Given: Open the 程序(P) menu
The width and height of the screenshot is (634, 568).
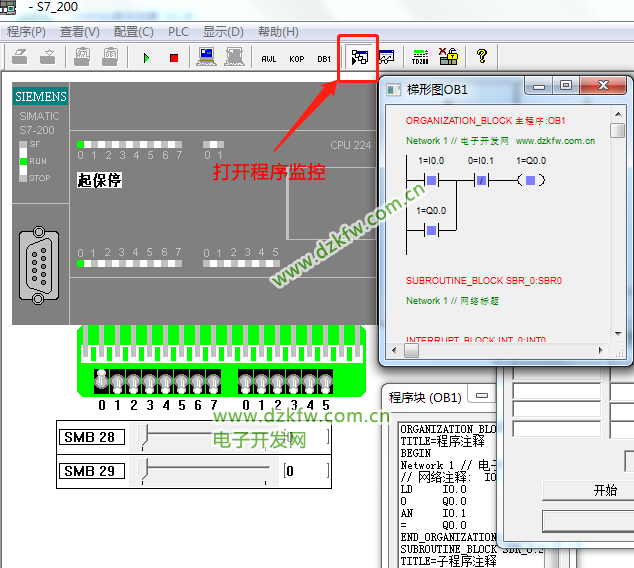Looking at the screenshot, I should 26,32.
